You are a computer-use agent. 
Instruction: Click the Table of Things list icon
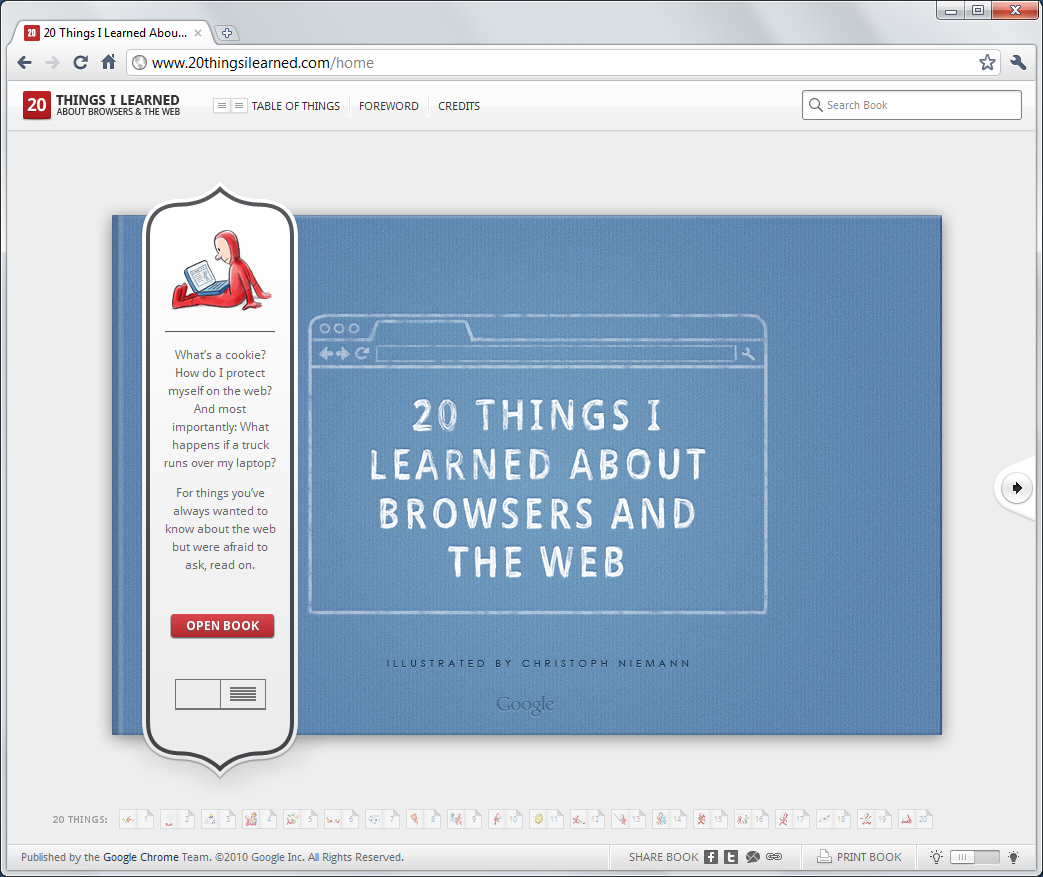(x=230, y=106)
